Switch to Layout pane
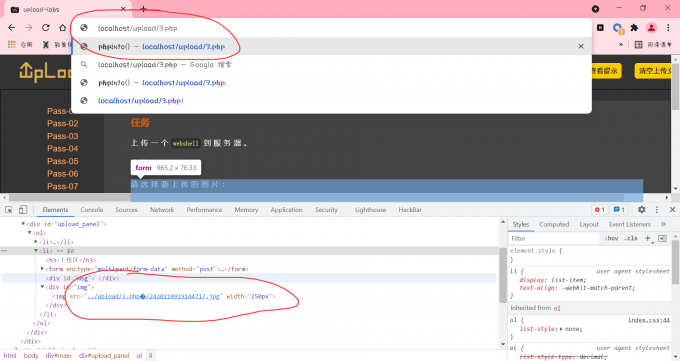The height and width of the screenshot is (361, 680). tap(589, 224)
